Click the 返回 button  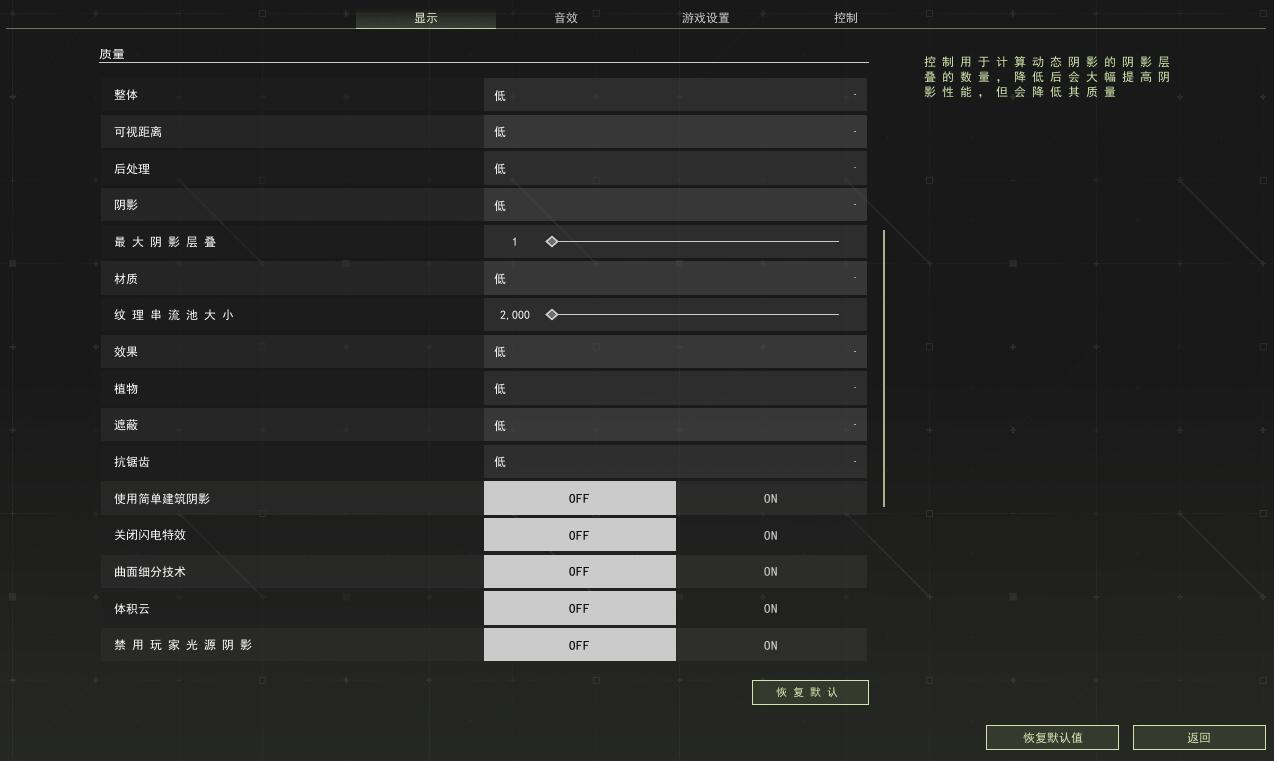[x=1199, y=738]
